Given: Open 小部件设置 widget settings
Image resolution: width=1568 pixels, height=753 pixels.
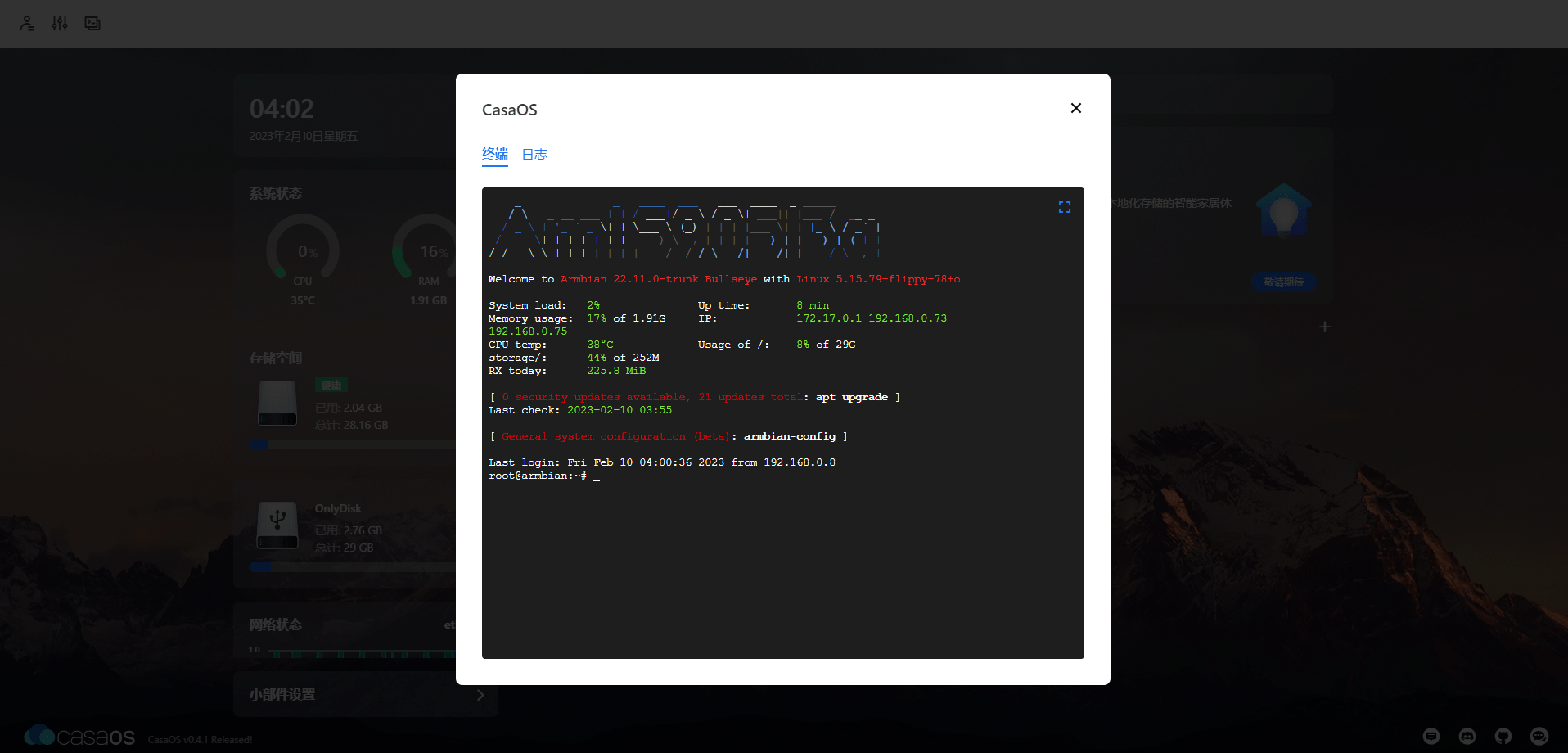Looking at the screenshot, I should tap(365, 694).
